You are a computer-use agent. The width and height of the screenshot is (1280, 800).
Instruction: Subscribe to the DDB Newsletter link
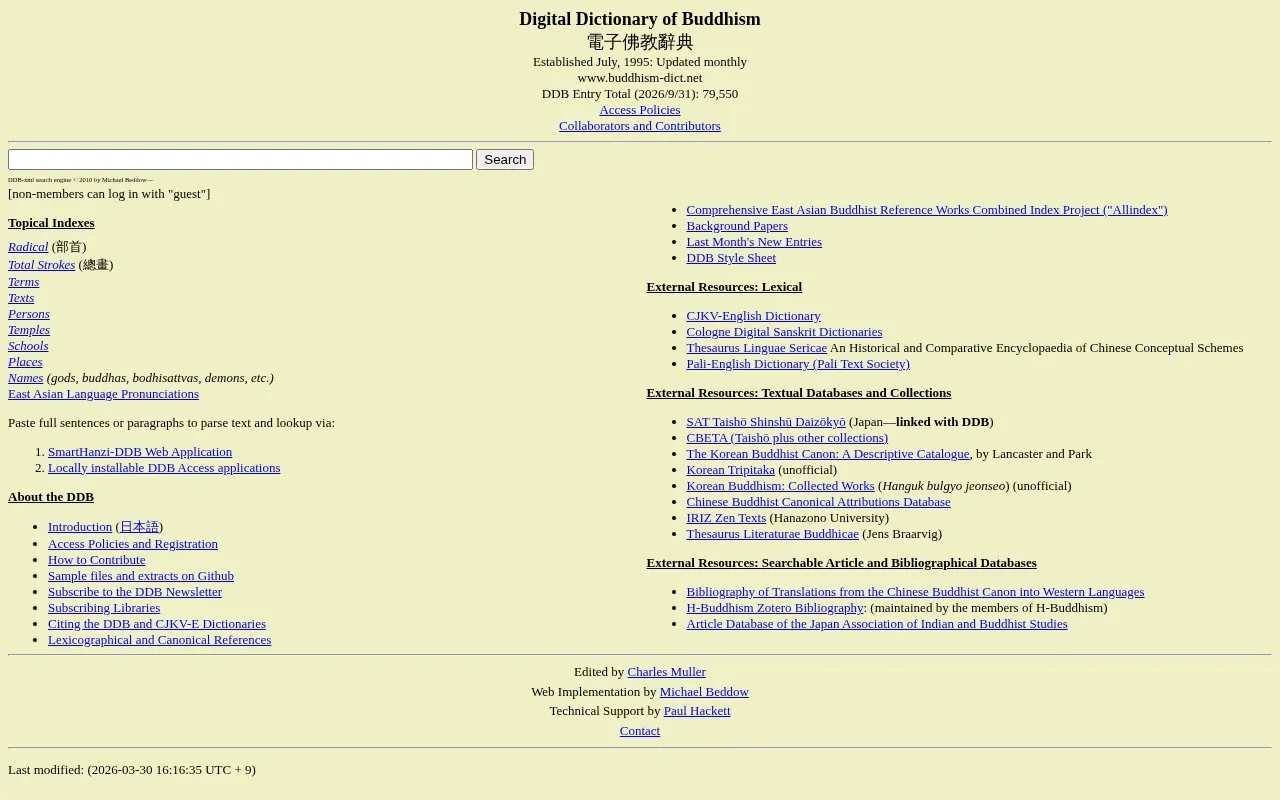click(135, 592)
